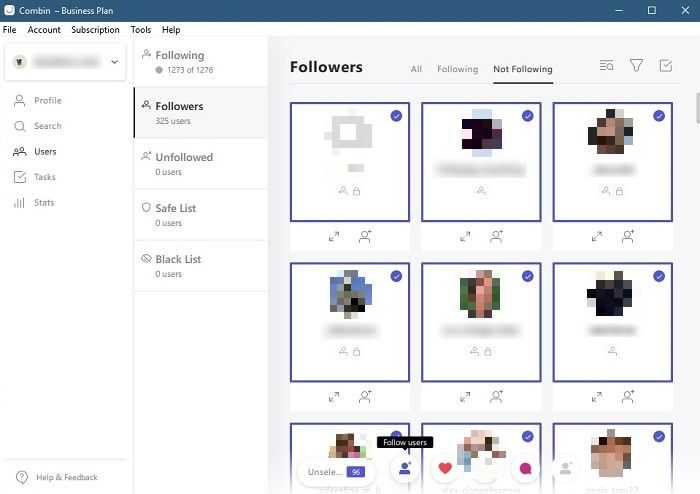The width and height of the screenshot is (700, 494).
Task: Open the File menu
Action: click(9, 29)
